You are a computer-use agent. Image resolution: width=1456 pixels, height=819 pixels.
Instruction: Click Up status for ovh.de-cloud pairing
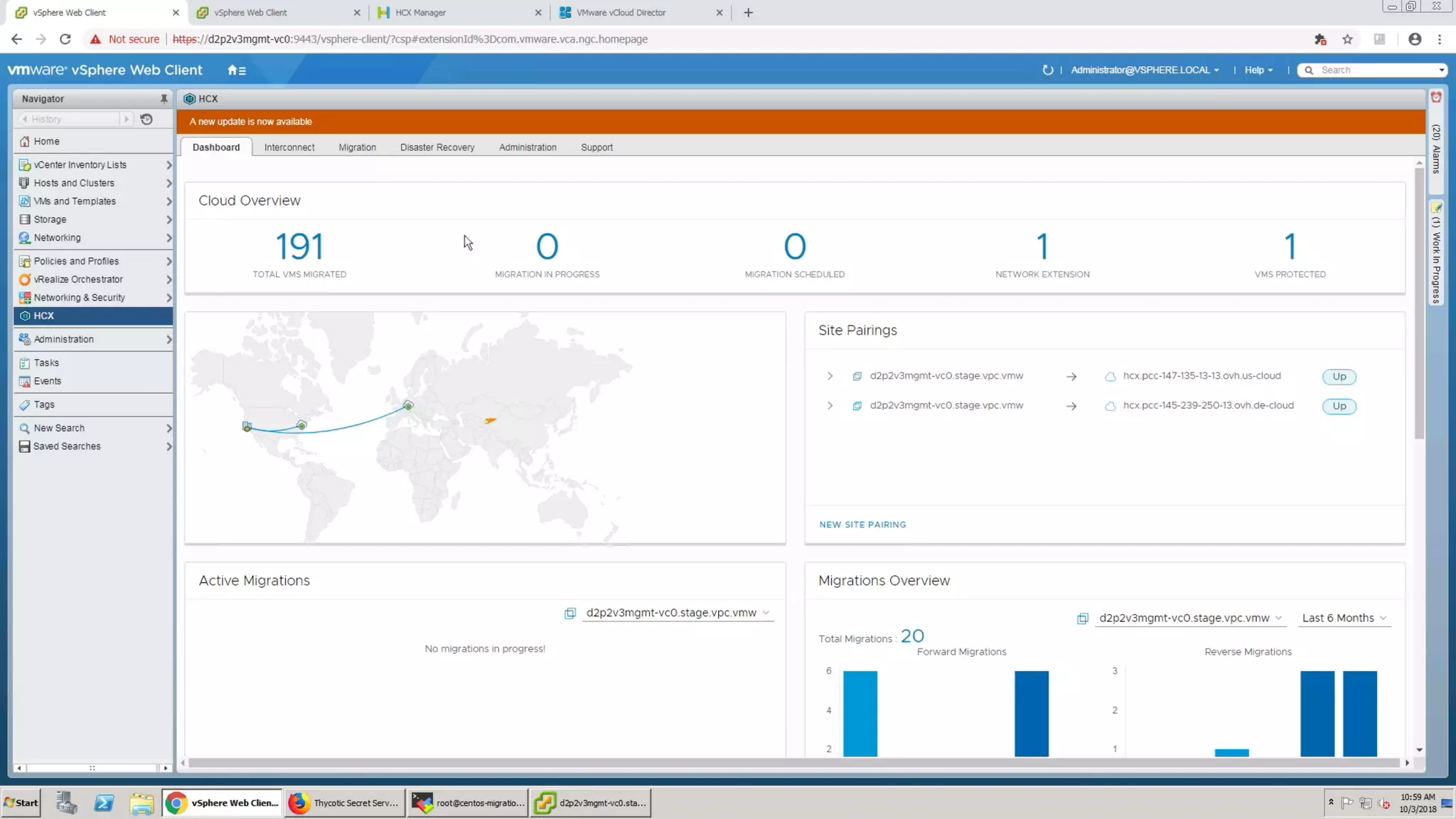(x=1339, y=406)
